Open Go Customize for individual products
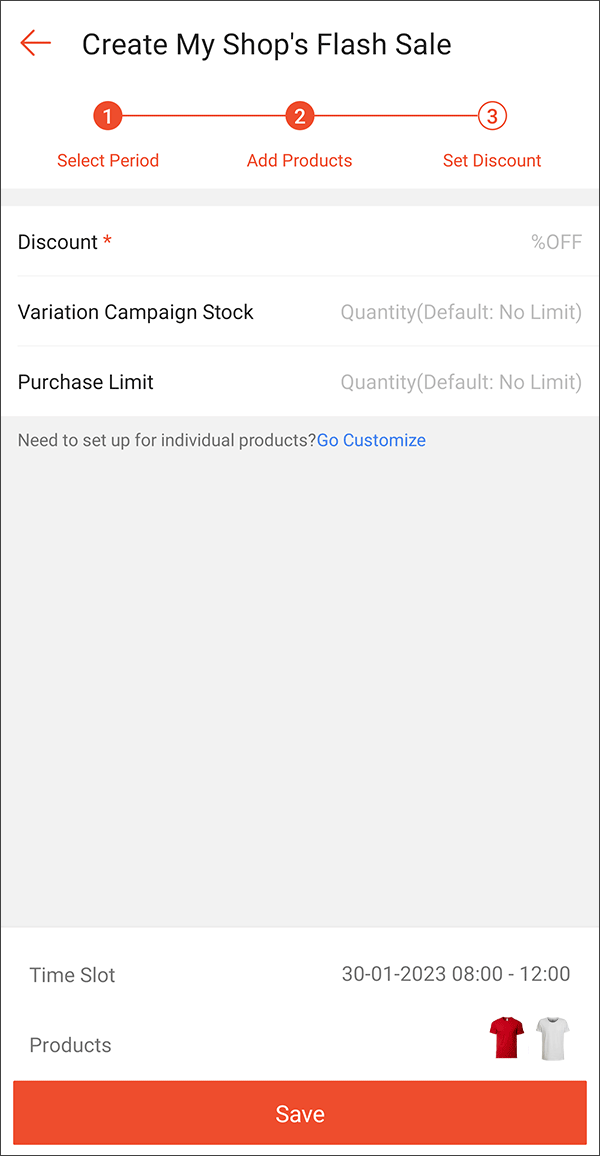The image size is (600, 1156). [x=371, y=440]
